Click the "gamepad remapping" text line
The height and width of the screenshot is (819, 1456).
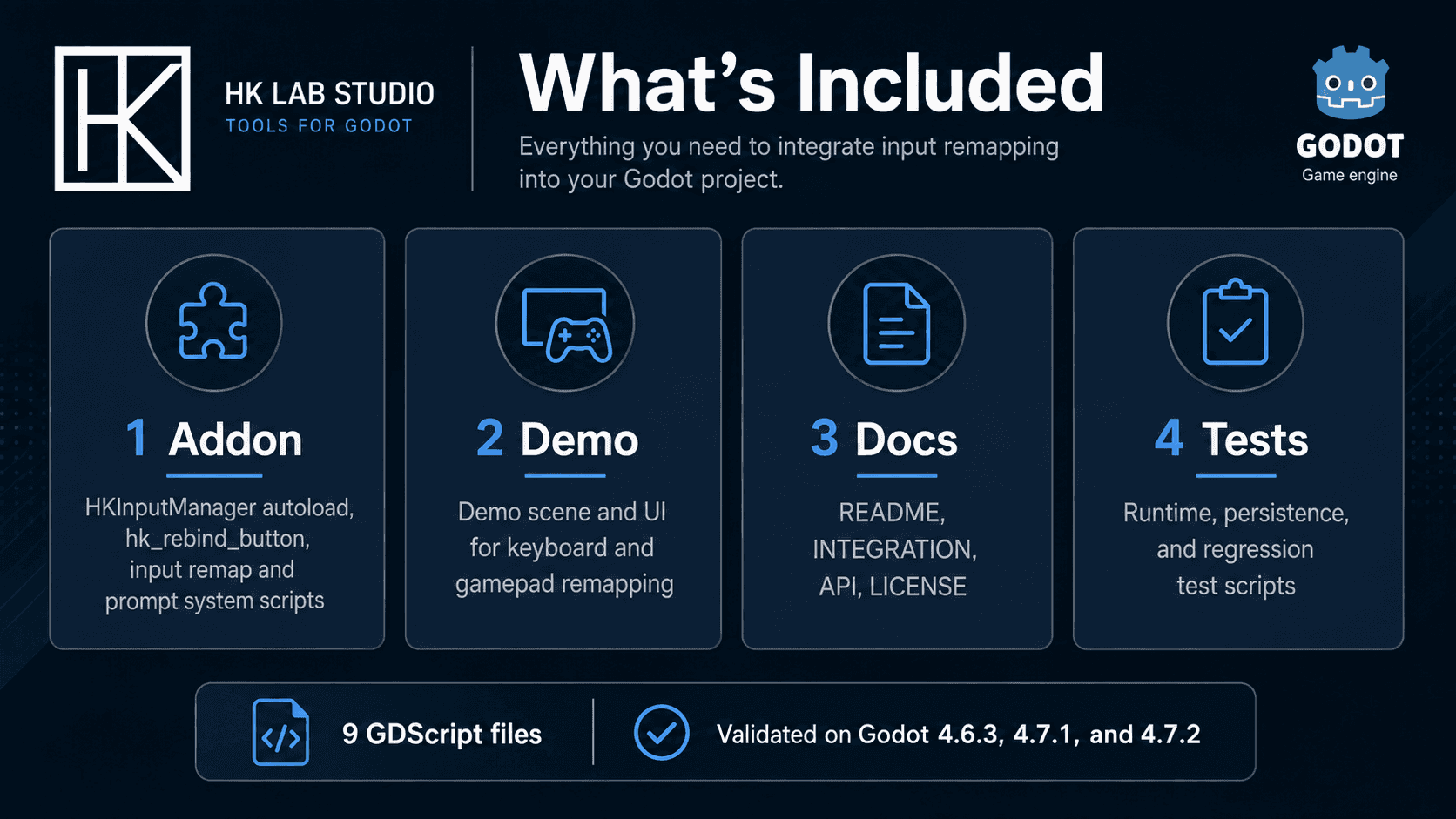(x=564, y=584)
